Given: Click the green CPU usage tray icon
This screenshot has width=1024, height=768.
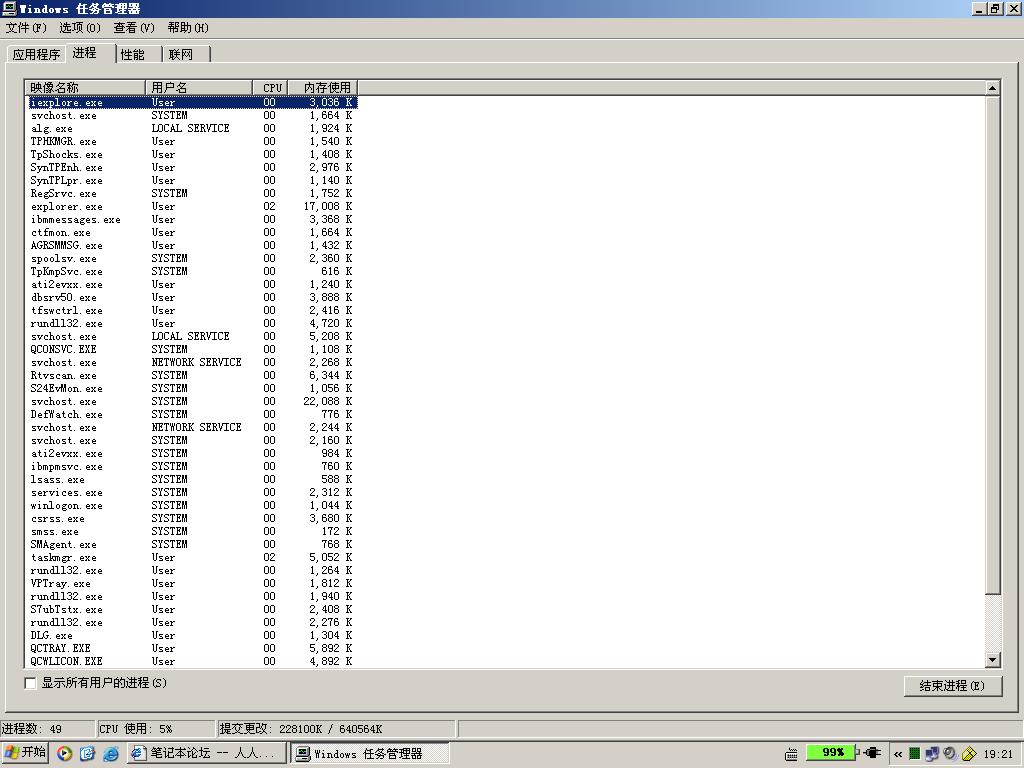Looking at the screenshot, I should pos(914,754).
